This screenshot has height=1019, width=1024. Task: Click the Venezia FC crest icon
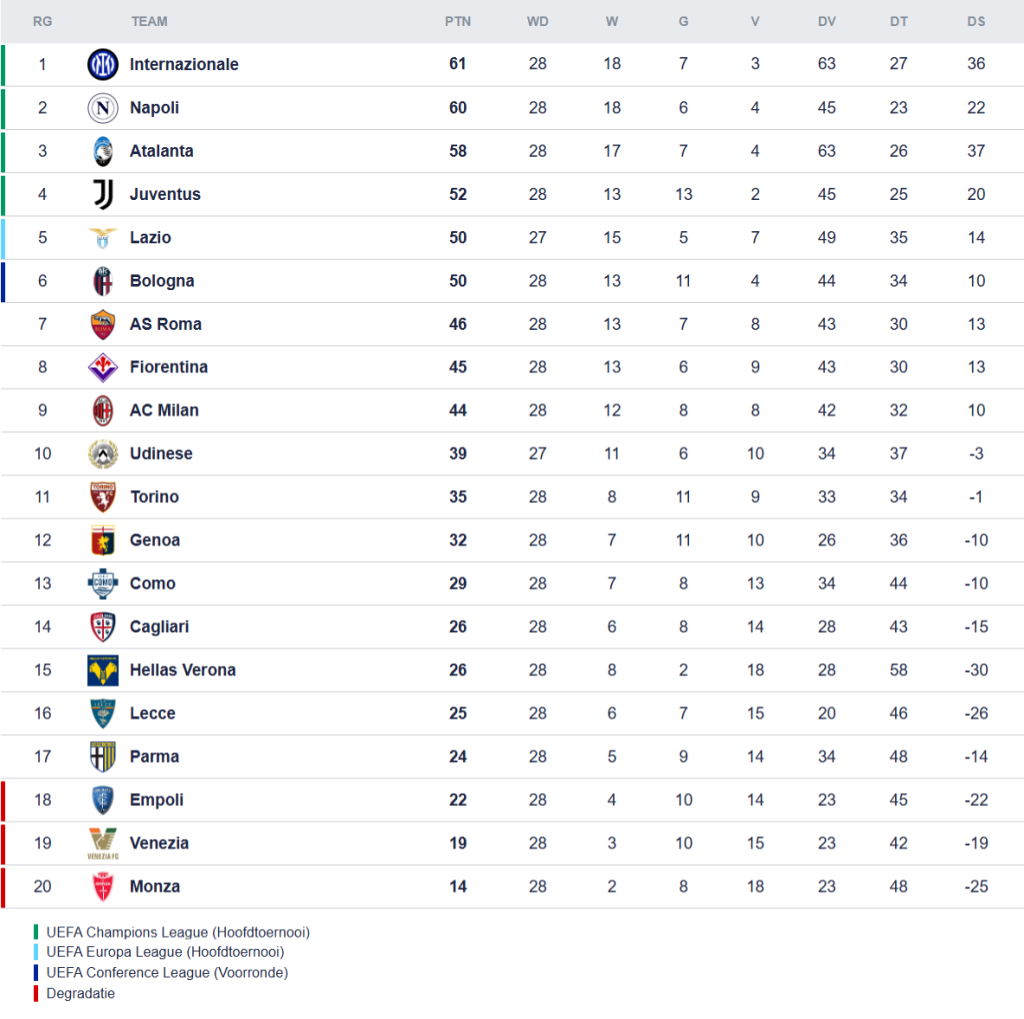102,843
